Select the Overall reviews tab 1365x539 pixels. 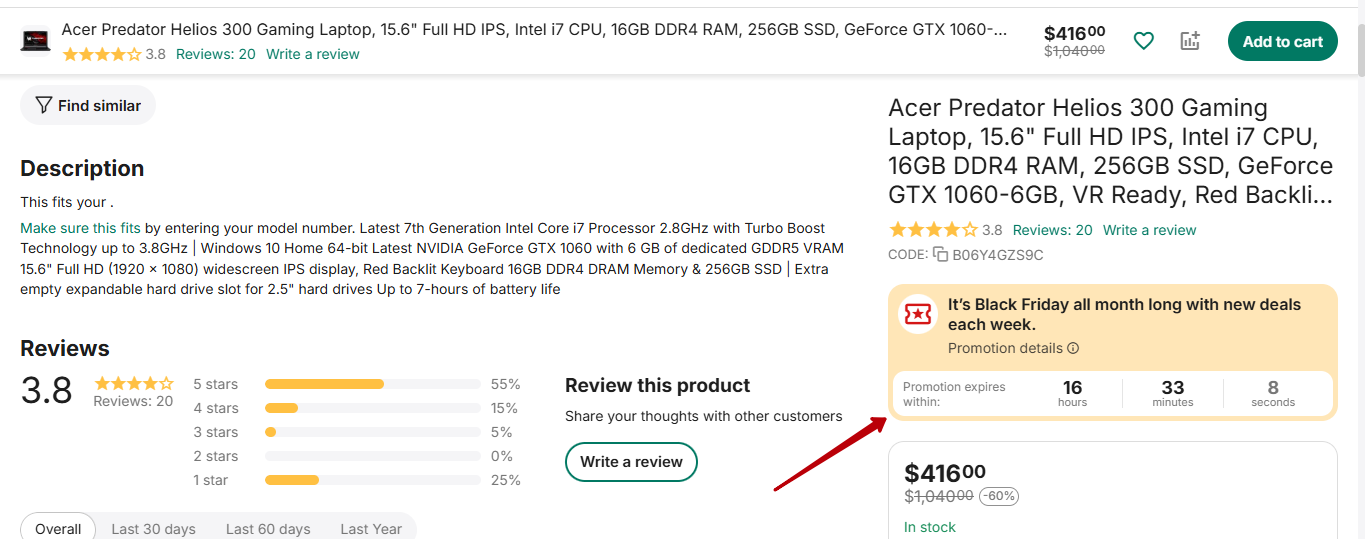(58, 528)
